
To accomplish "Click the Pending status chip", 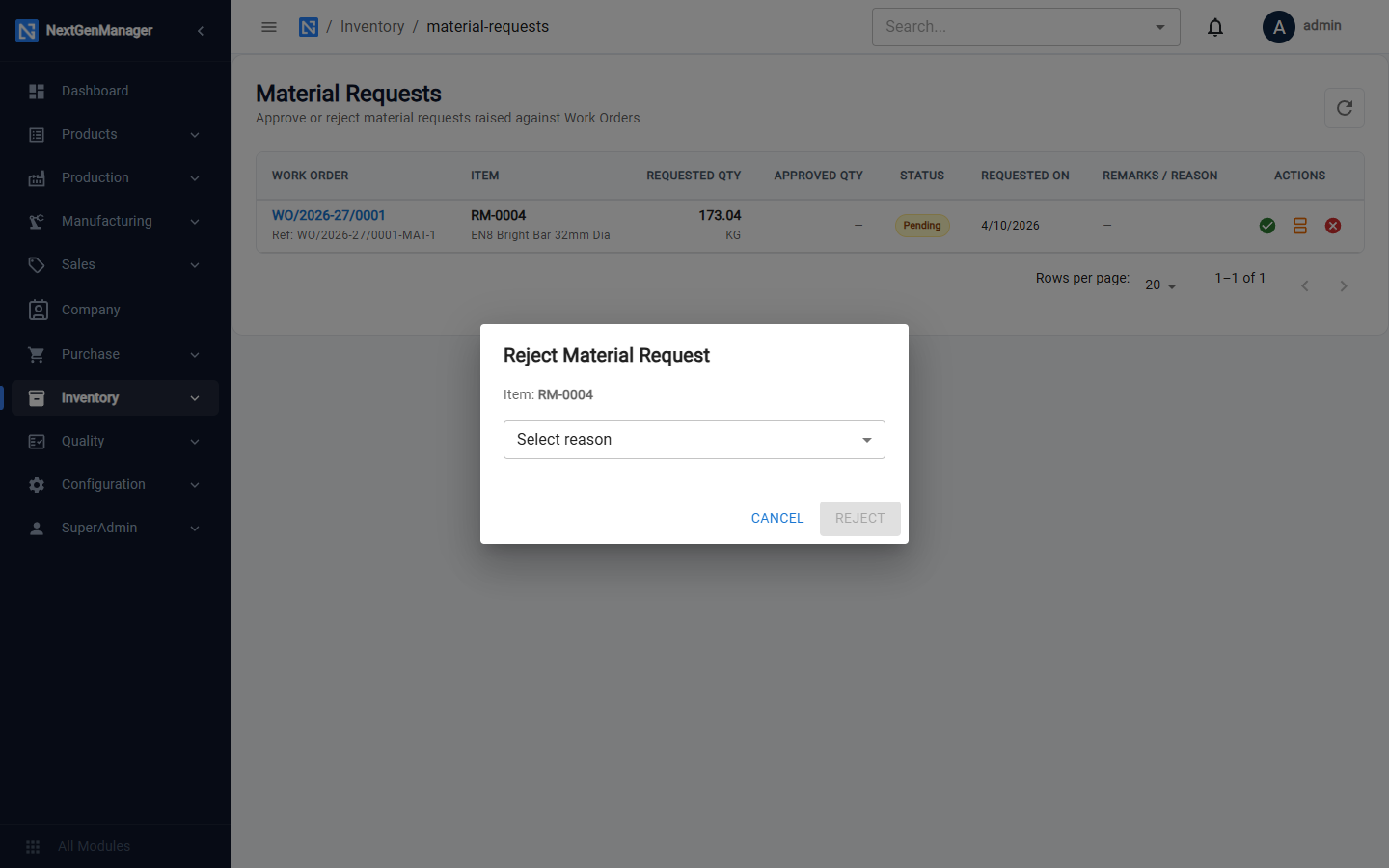I will (x=922, y=226).
